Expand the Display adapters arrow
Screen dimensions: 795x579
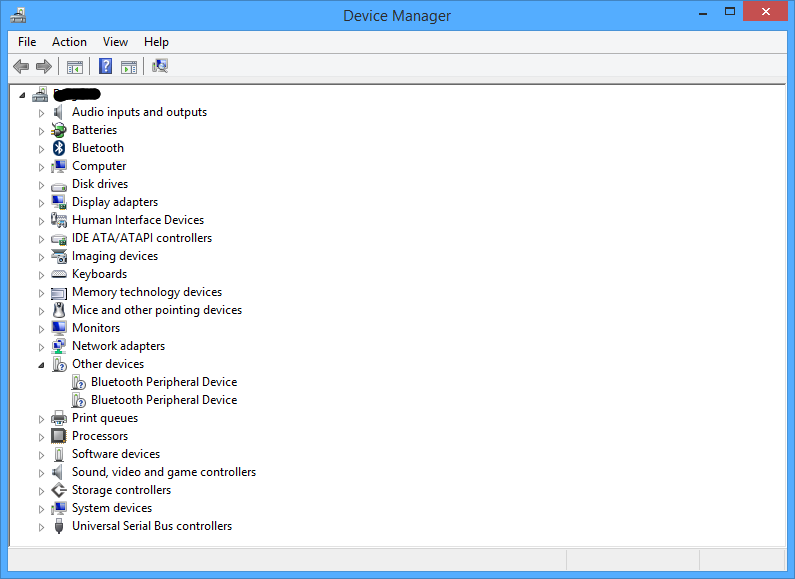(41, 203)
